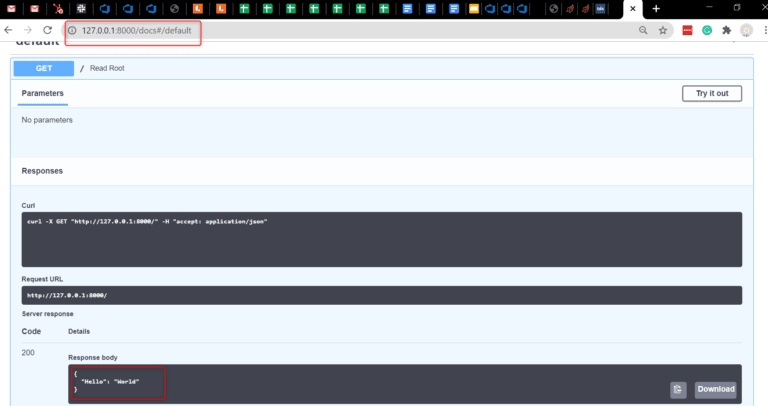Open the Chrome three-dot menu

[x=765, y=30]
